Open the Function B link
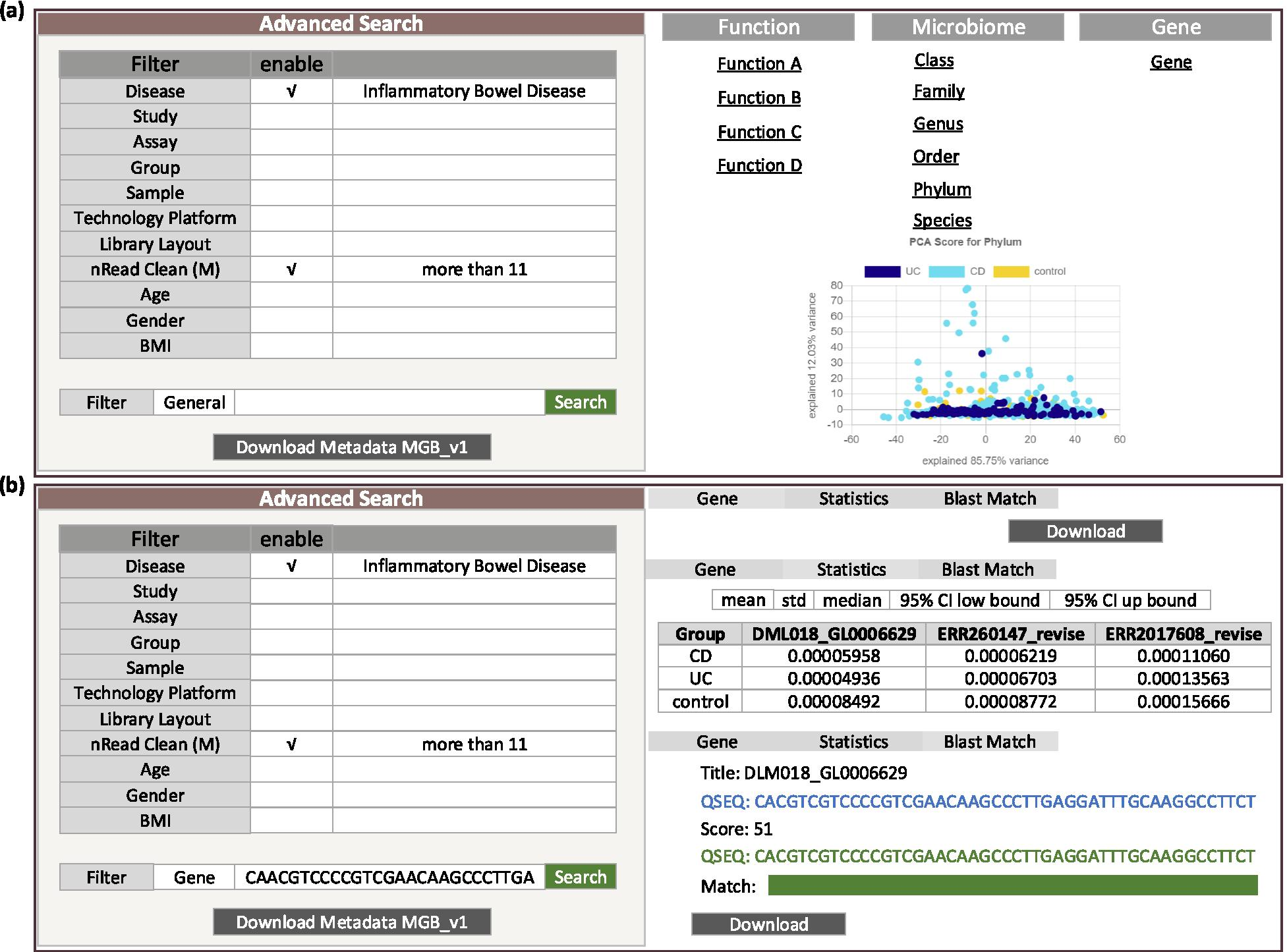The width and height of the screenshot is (1287, 952). click(x=759, y=98)
